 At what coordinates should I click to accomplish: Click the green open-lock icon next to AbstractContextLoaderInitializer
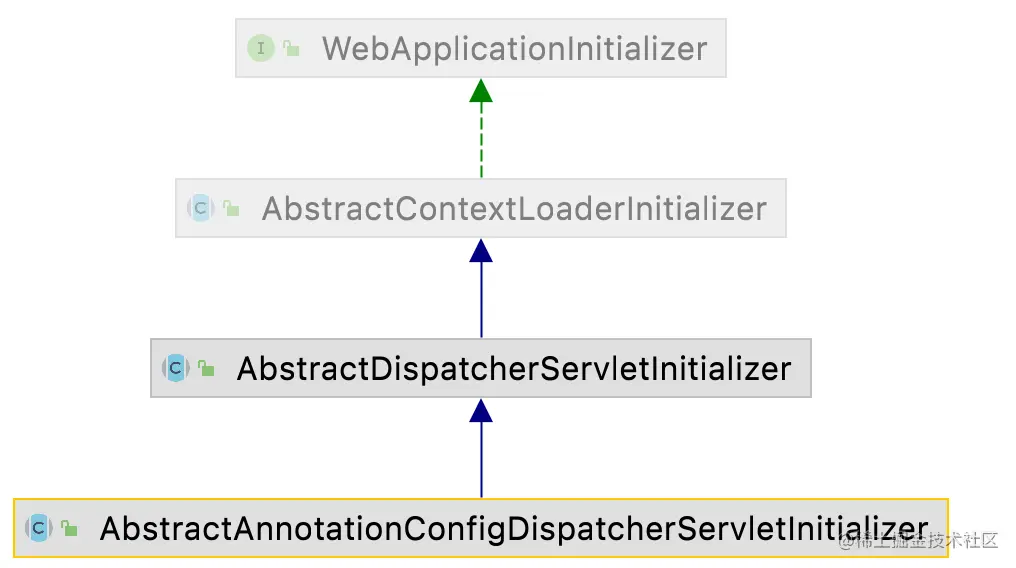tap(231, 208)
